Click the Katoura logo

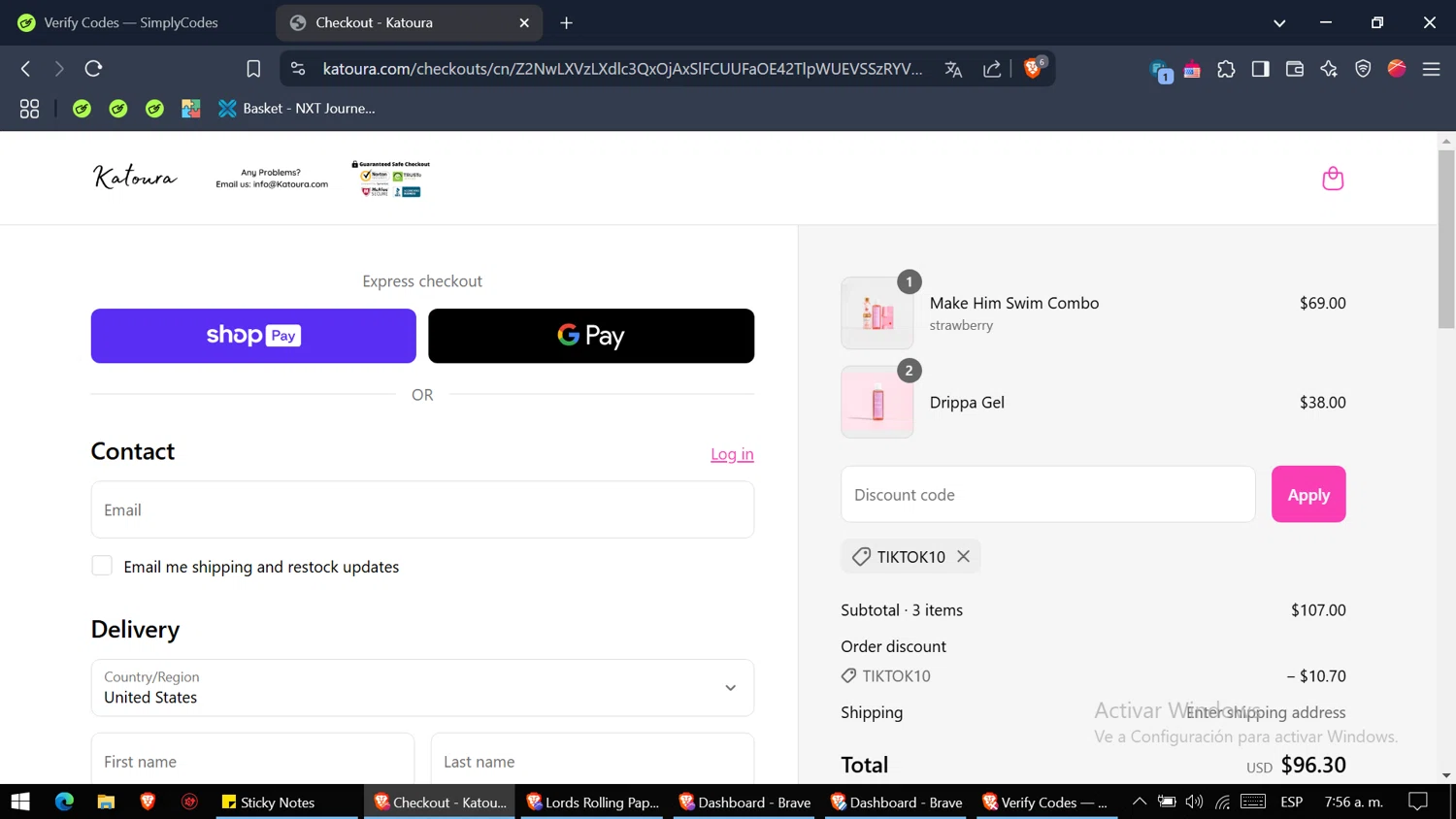(135, 177)
